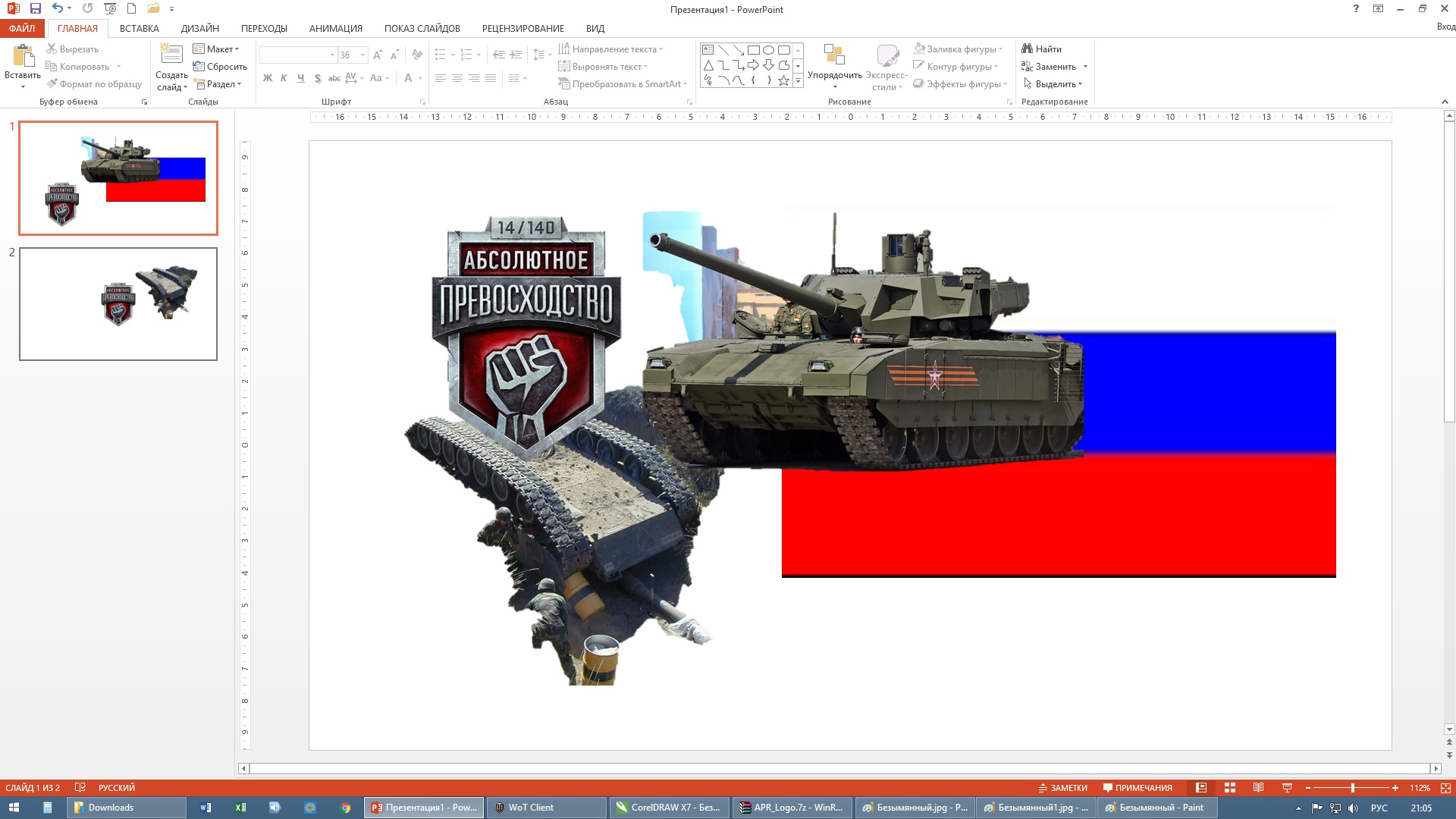This screenshot has height=819, width=1456.
Task: Click the font color A button
Action: click(408, 78)
